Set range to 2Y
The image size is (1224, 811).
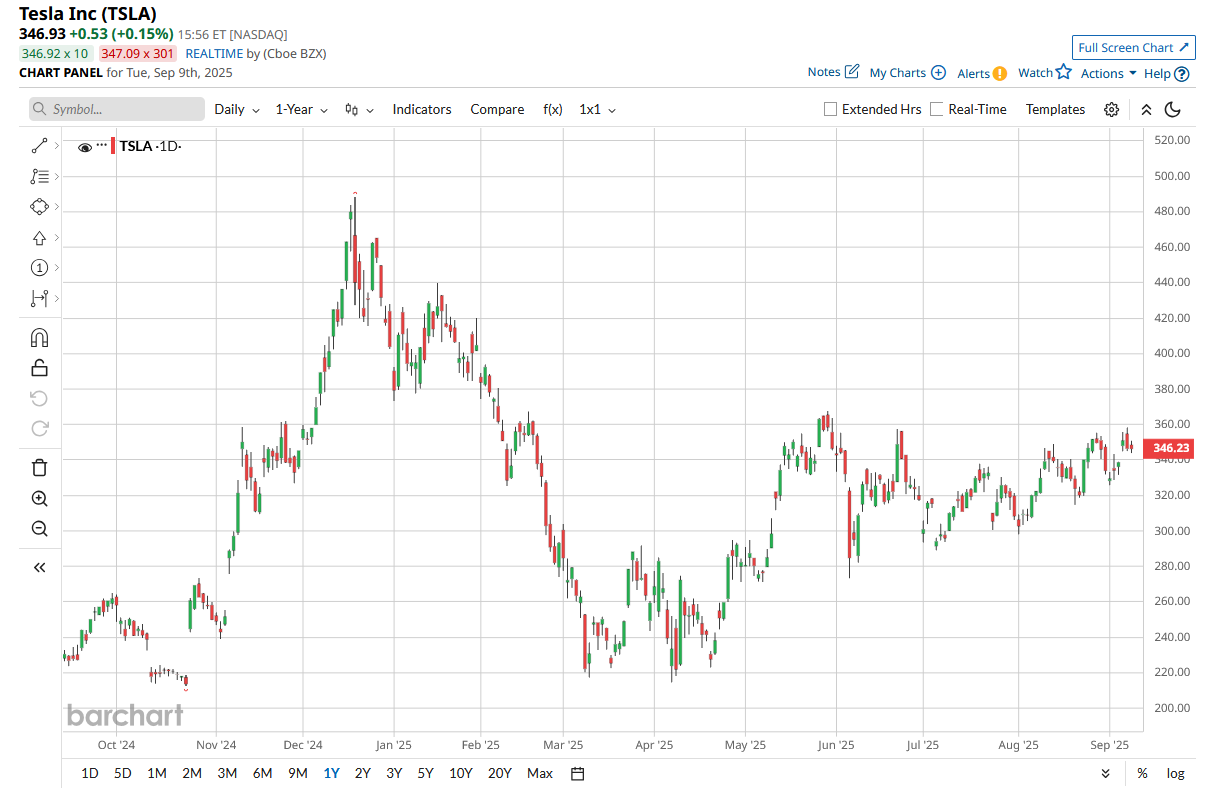point(363,773)
